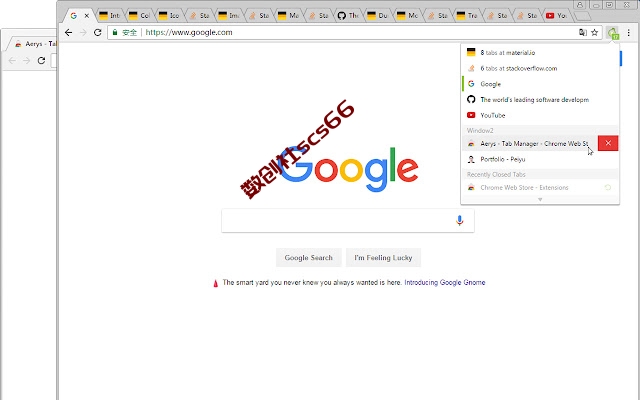The width and height of the screenshot is (640, 400).
Task: Click the Google Search button
Action: tap(309, 258)
